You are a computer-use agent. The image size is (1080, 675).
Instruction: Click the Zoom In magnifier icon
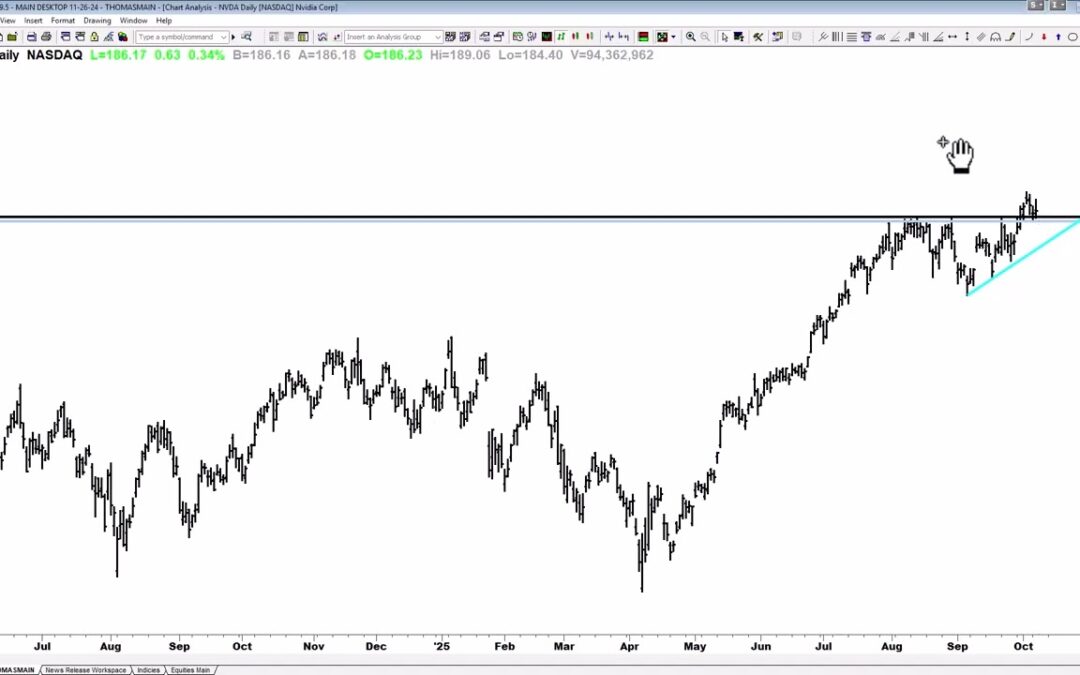coord(691,37)
